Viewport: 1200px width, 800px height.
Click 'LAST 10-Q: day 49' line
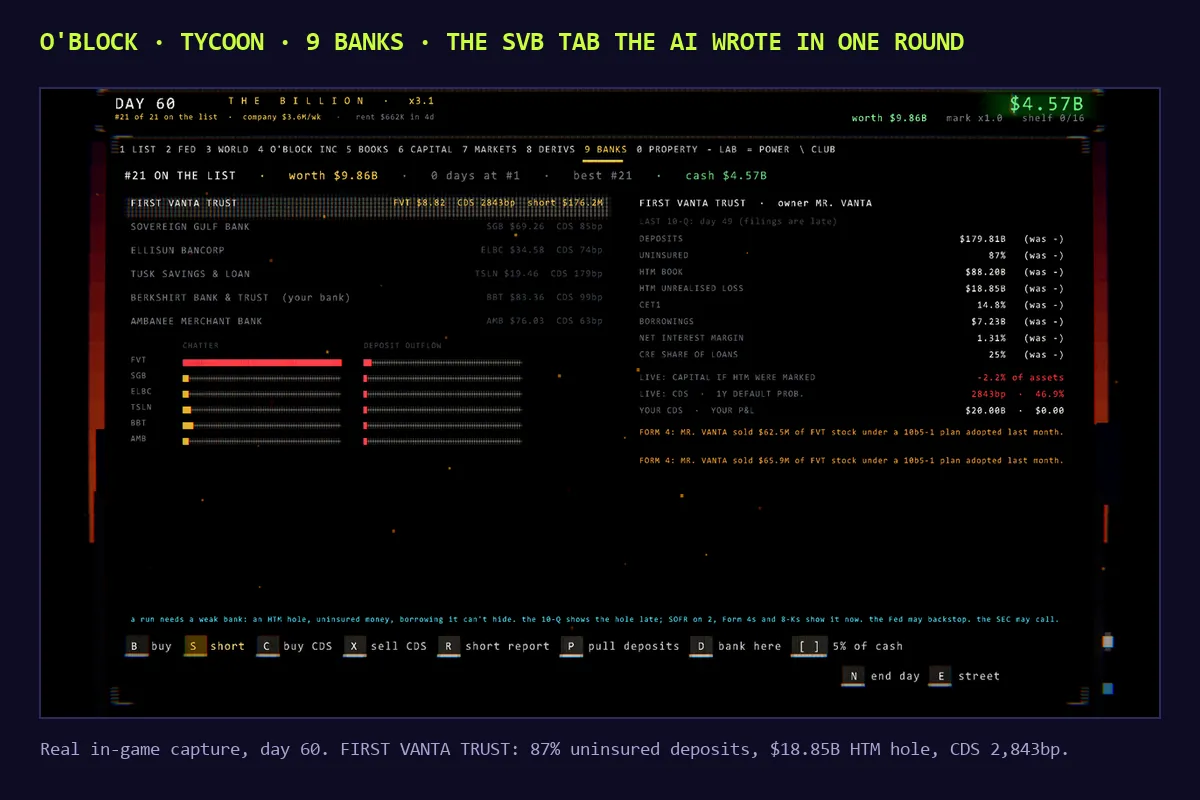tap(738, 221)
